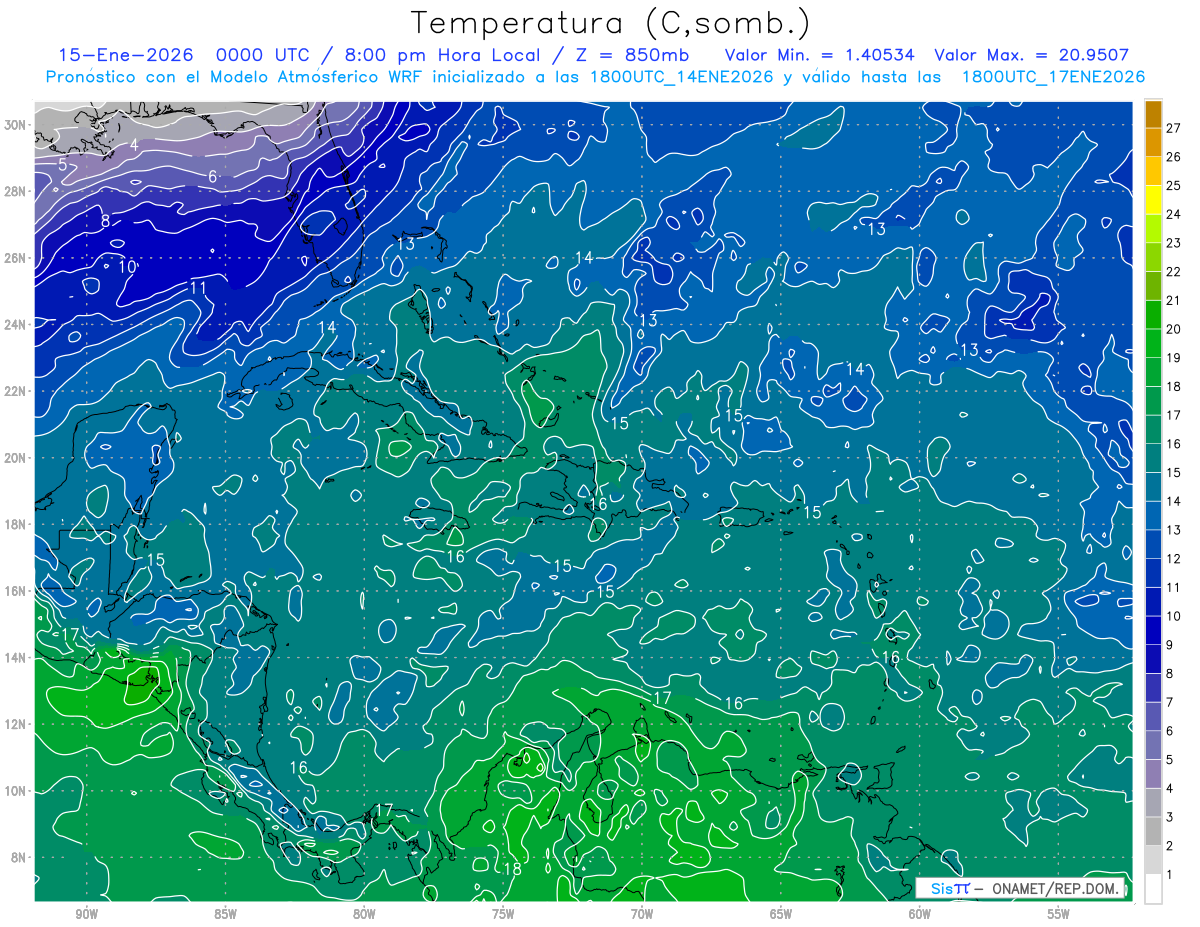
Task: Click the dark blue legend band between 9 and 10
Action: (x=1154, y=630)
